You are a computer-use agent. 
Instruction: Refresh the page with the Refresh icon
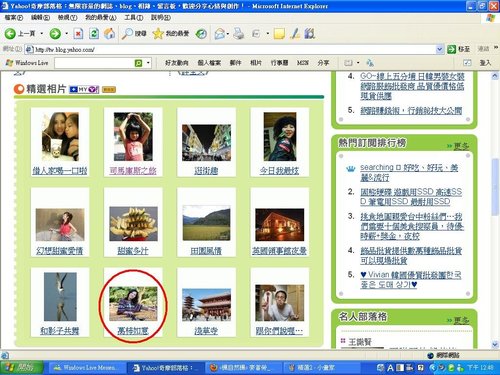(94, 33)
